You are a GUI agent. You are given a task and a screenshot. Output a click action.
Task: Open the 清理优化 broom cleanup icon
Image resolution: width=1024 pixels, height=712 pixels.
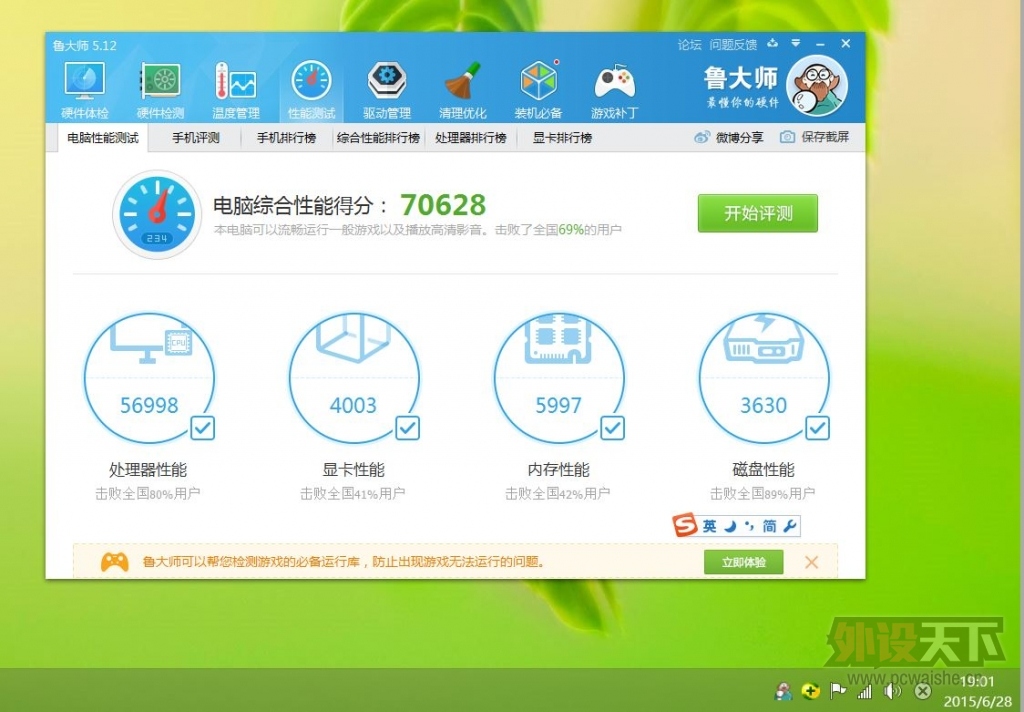click(x=462, y=81)
